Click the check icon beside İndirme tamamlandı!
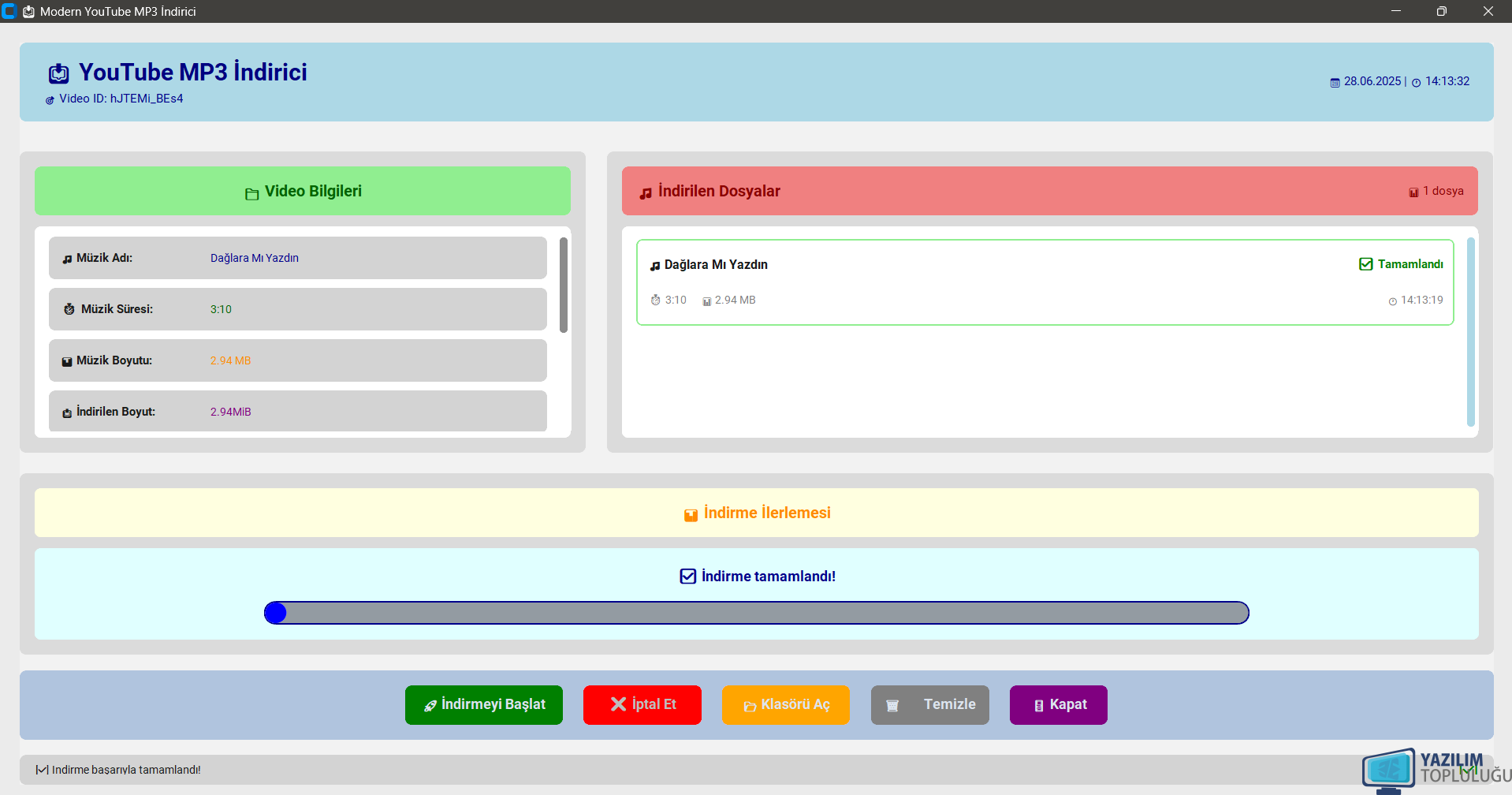Viewport: 1512px width, 795px height. [687, 577]
